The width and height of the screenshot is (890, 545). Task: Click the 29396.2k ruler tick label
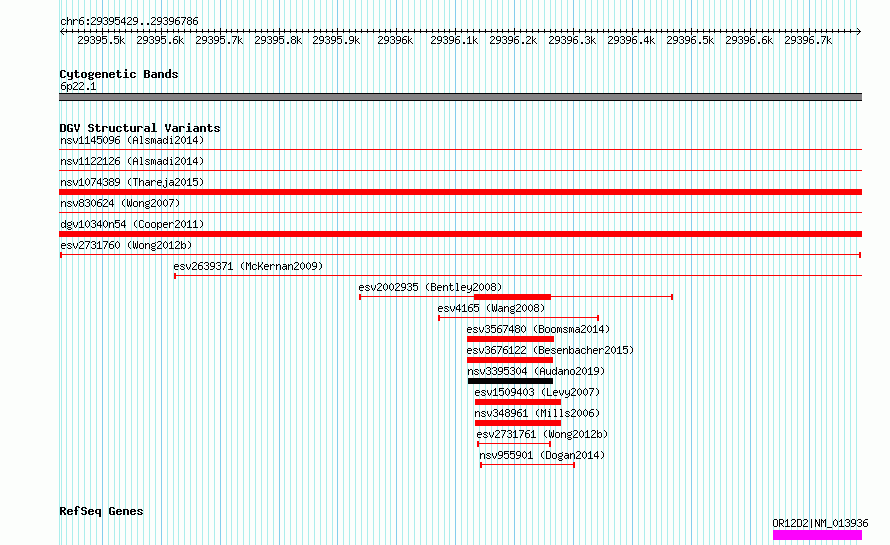tap(513, 40)
